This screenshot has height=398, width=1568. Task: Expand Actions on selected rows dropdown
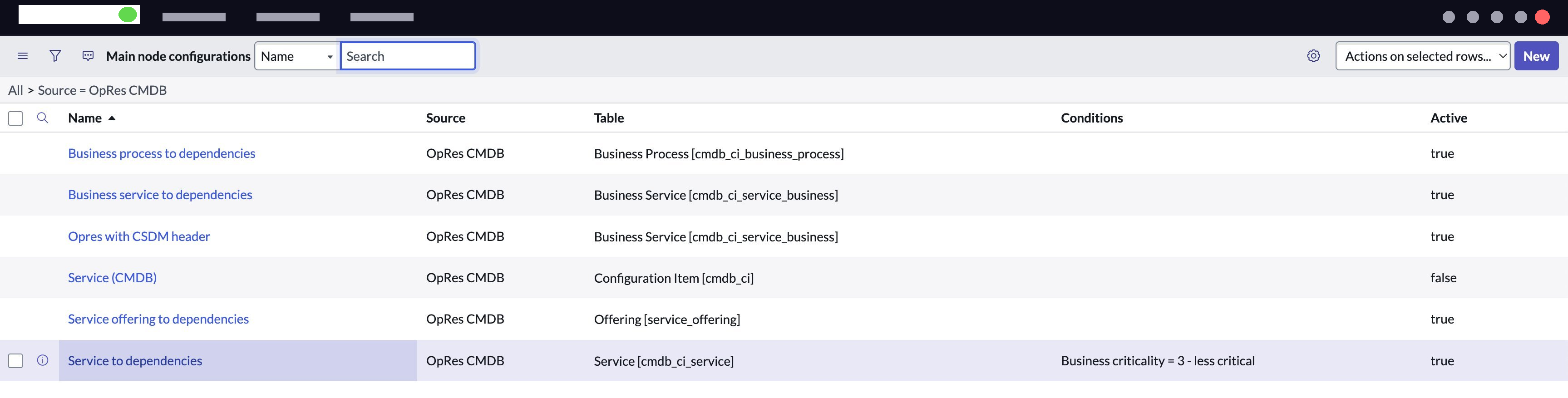tap(1423, 56)
